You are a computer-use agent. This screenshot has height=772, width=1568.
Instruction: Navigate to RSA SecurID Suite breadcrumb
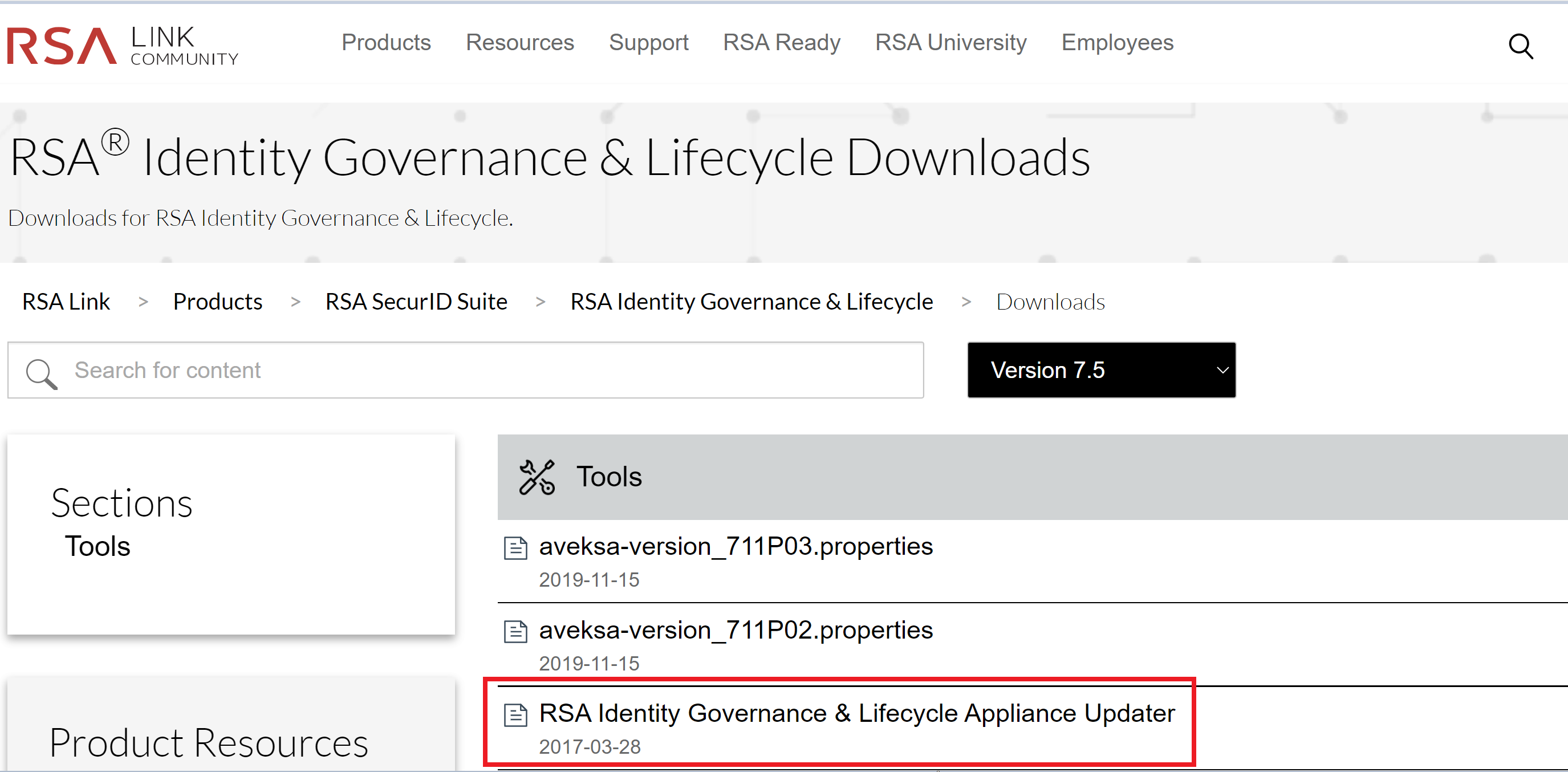click(x=416, y=302)
